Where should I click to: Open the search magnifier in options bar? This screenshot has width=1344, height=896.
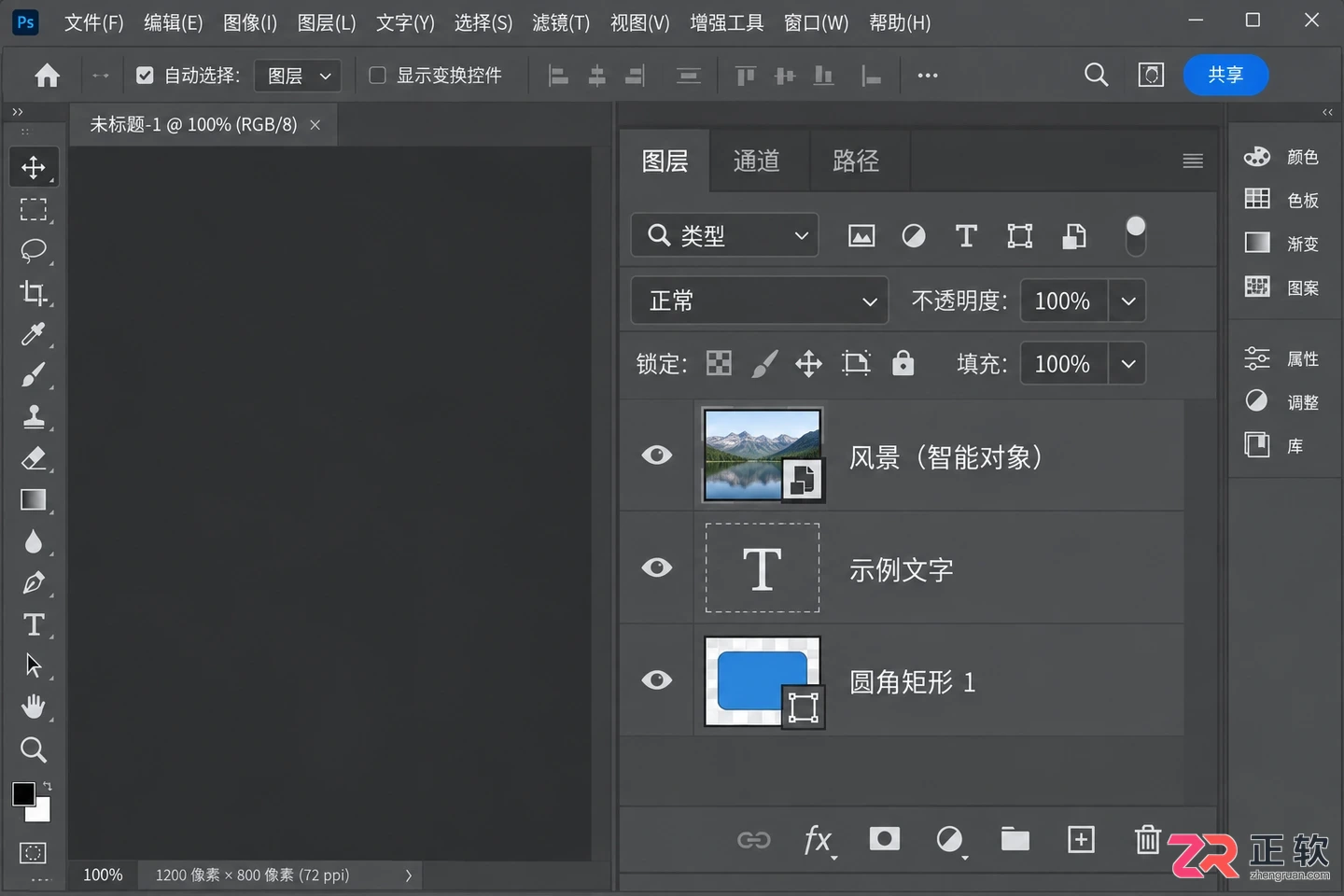[x=1097, y=75]
